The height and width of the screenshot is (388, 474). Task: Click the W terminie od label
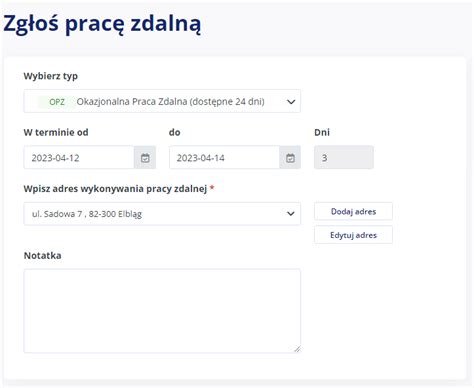(x=56, y=132)
